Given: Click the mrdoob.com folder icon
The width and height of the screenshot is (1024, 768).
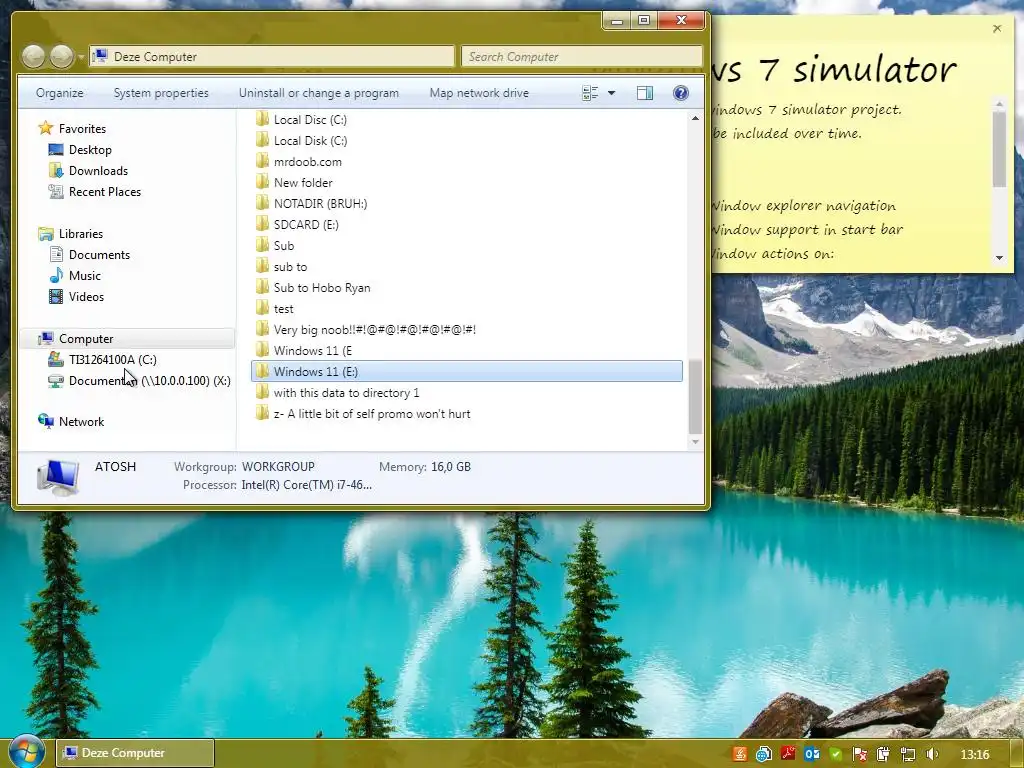Looking at the screenshot, I should [263, 161].
